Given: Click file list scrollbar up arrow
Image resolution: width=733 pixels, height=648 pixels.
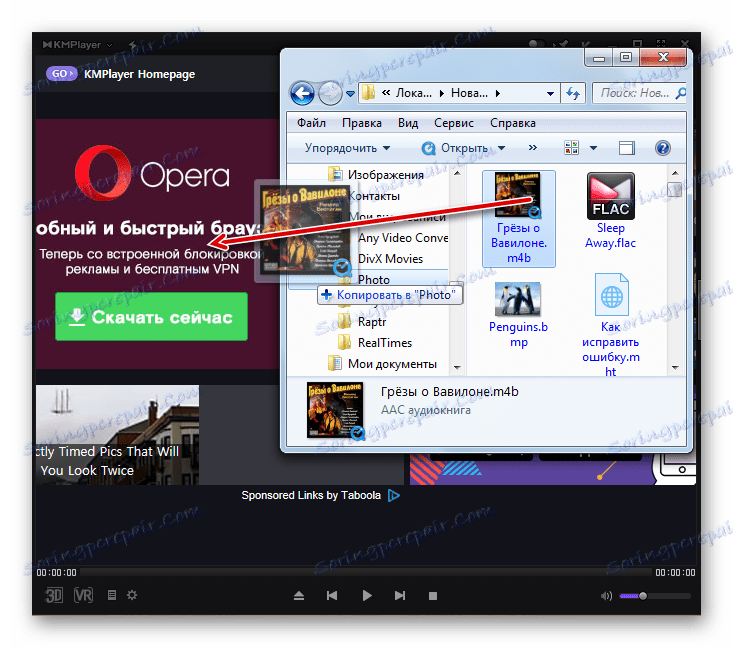Looking at the screenshot, I should [675, 173].
